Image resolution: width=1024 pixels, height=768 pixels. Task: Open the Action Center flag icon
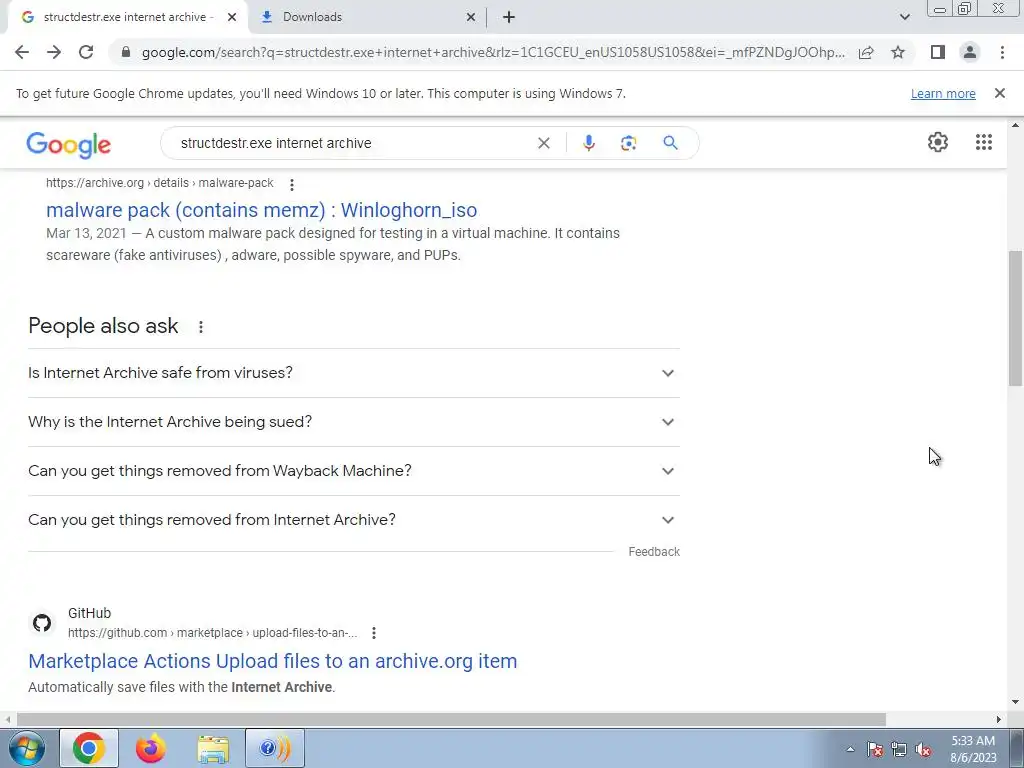pyautogui.click(x=874, y=750)
